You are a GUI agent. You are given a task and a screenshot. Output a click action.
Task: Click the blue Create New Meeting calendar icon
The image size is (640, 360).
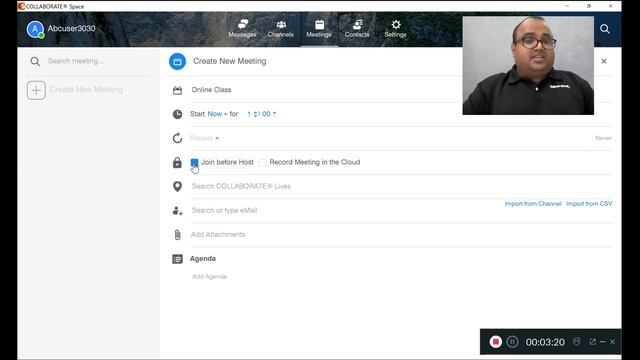[178, 61]
